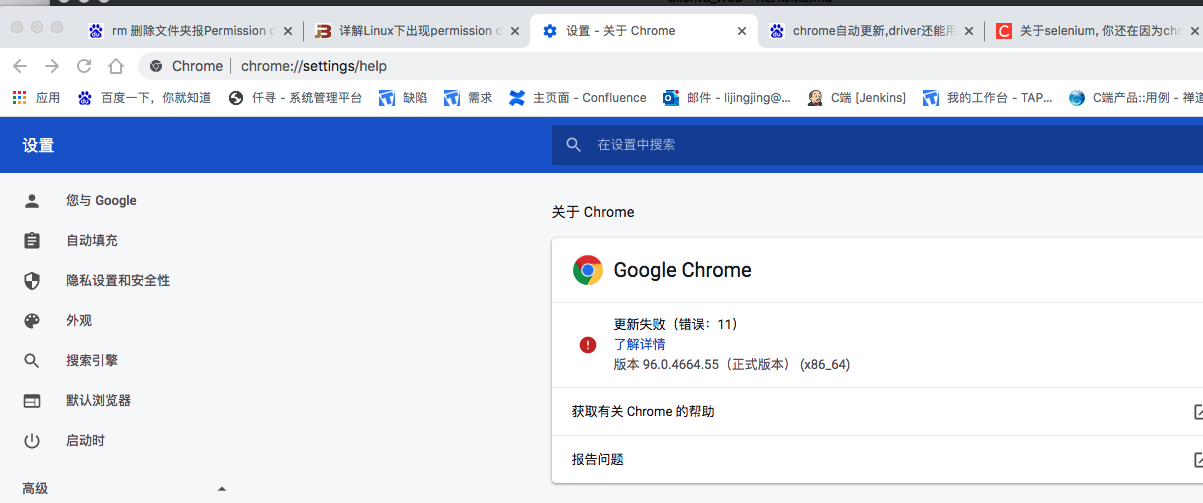Image resolution: width=1203 pixels, height=503 pixels.
Task: Click the external link icon beside 报告问题
Action: pos(1198,460)
